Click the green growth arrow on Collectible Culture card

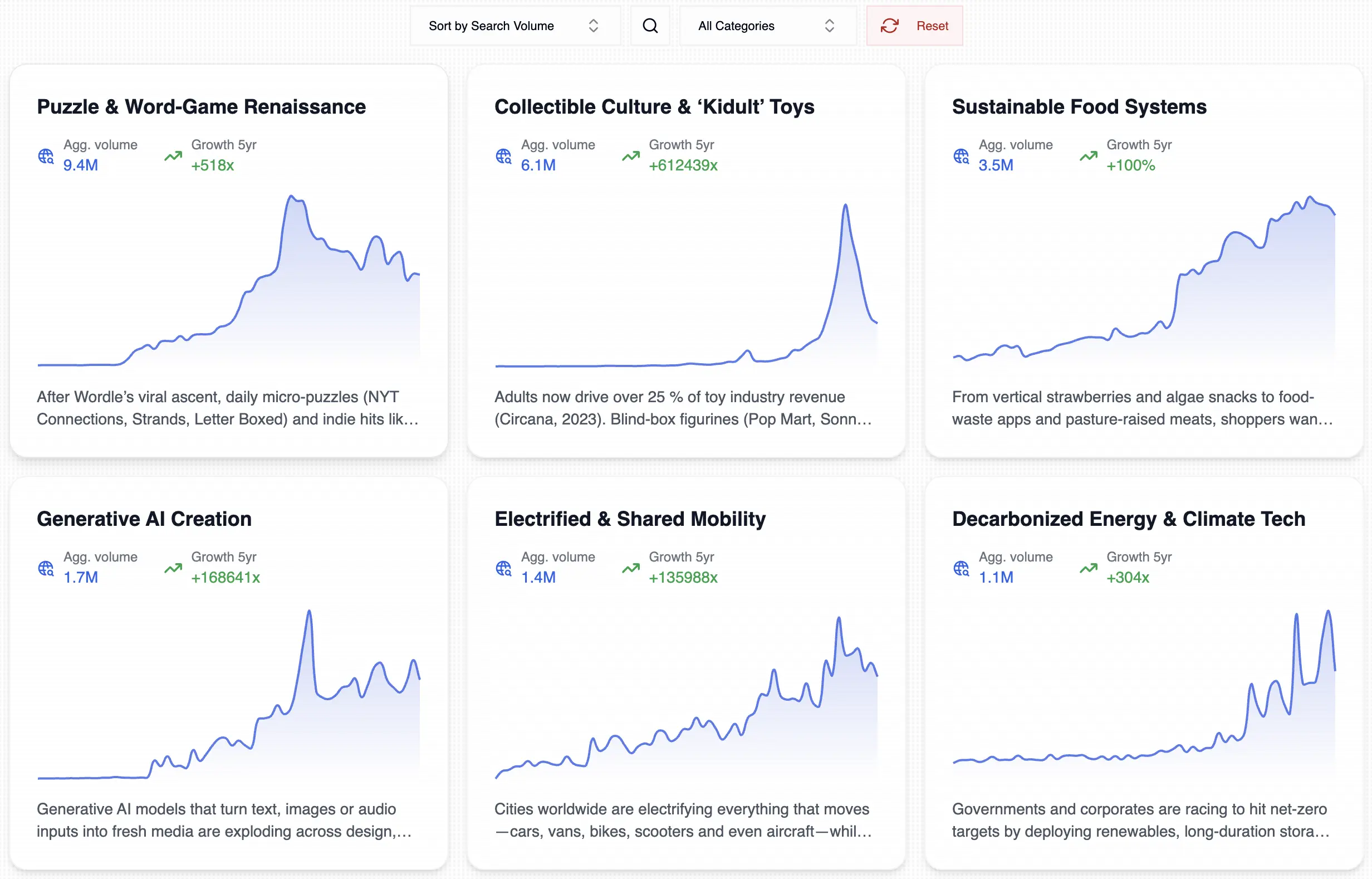point(631,155)
